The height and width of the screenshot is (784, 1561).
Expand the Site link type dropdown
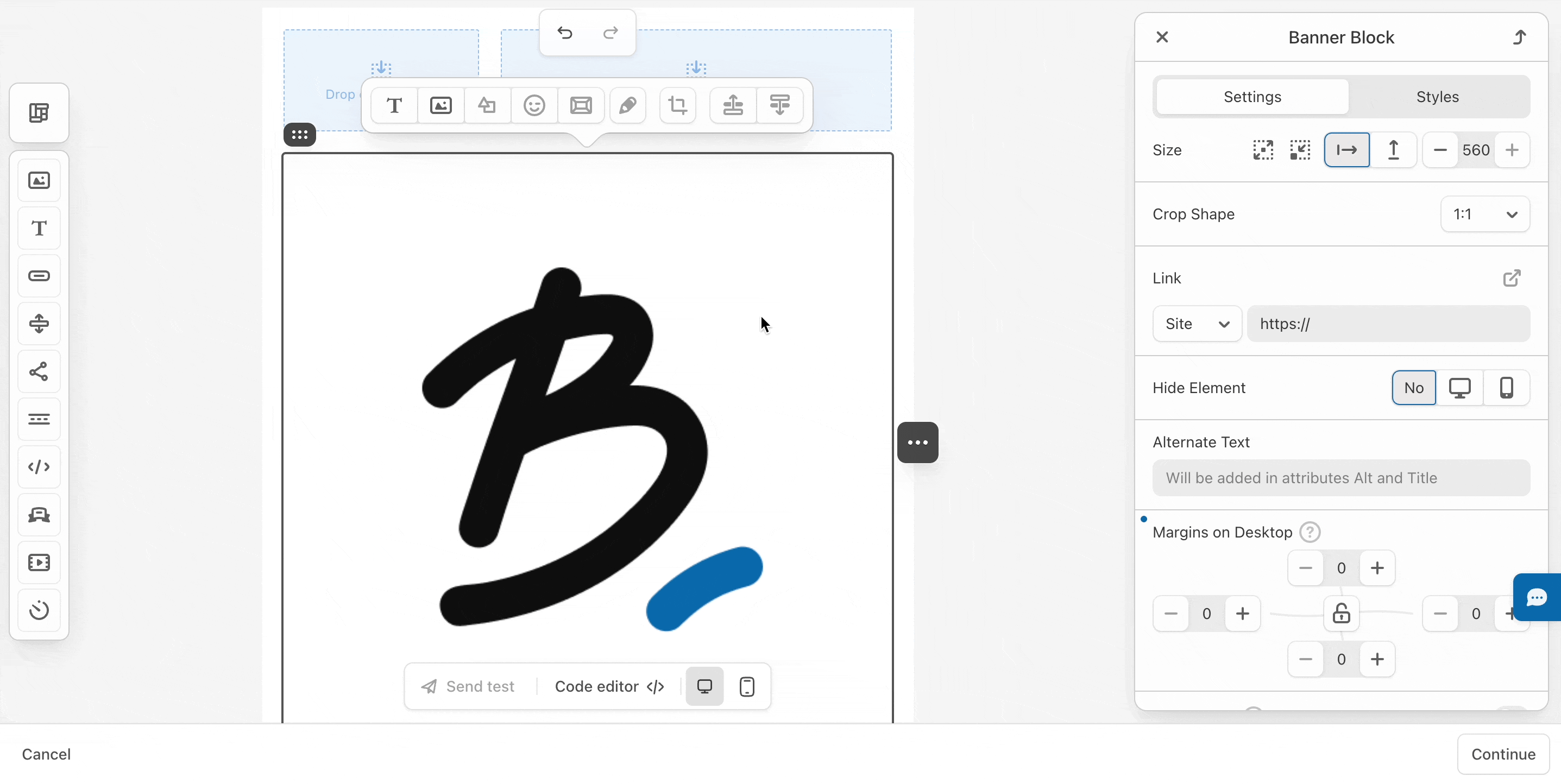1197,324
